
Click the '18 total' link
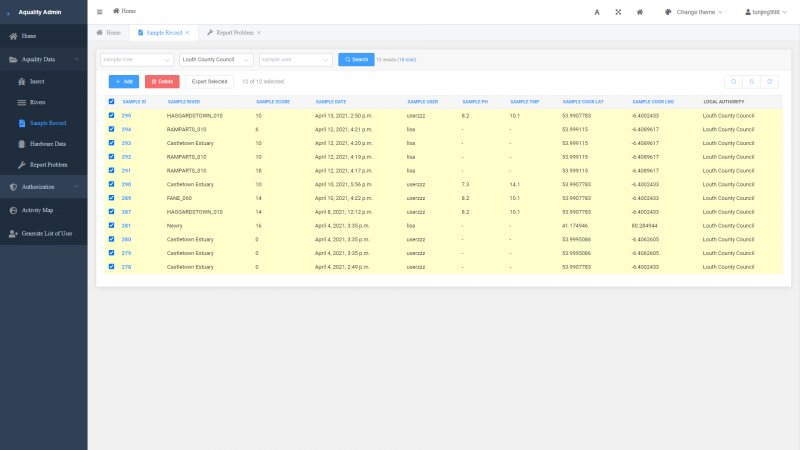coord(407,60)
